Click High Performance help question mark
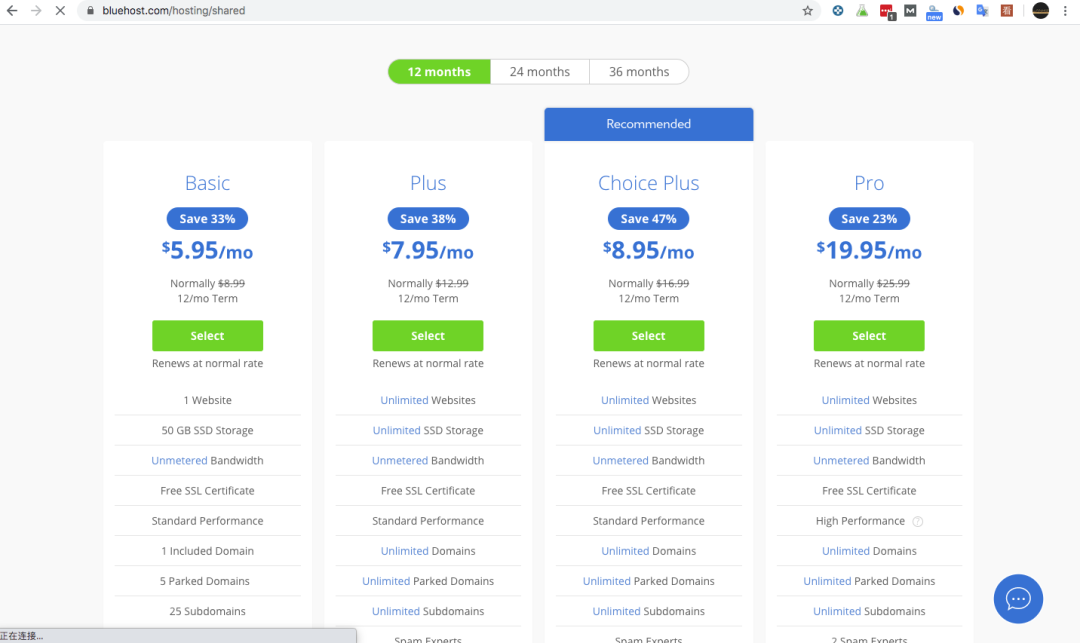 pos(917,522)
